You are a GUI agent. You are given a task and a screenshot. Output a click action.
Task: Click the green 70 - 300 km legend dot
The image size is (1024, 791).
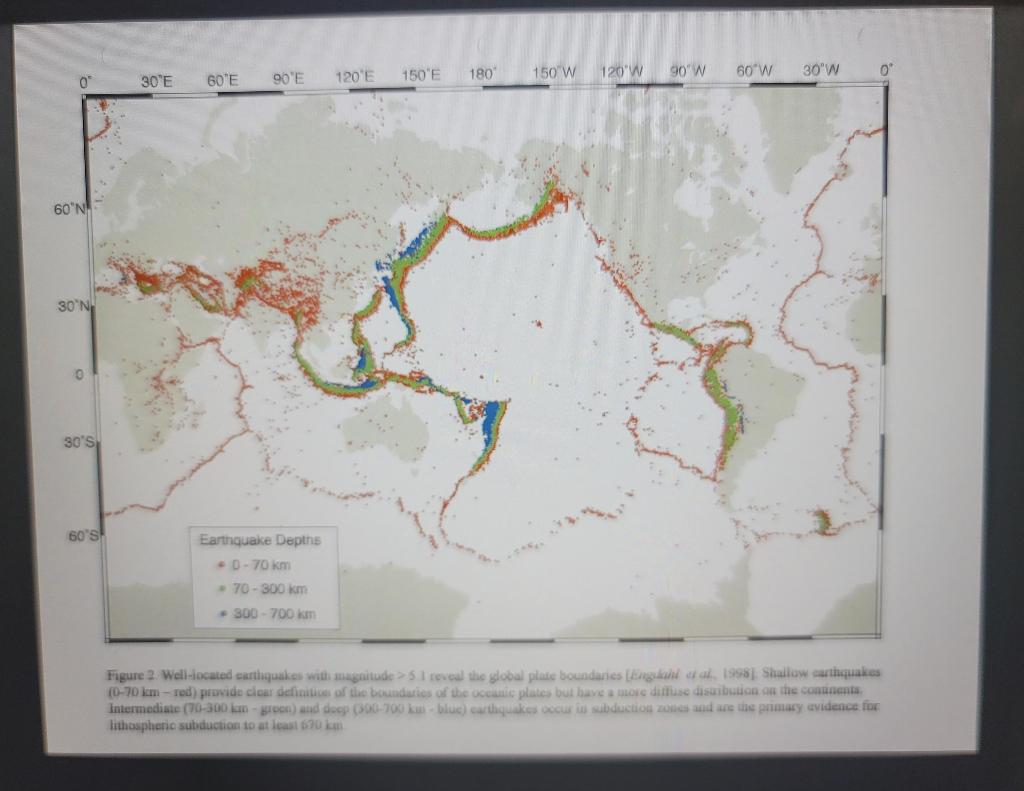pos(223,589)
